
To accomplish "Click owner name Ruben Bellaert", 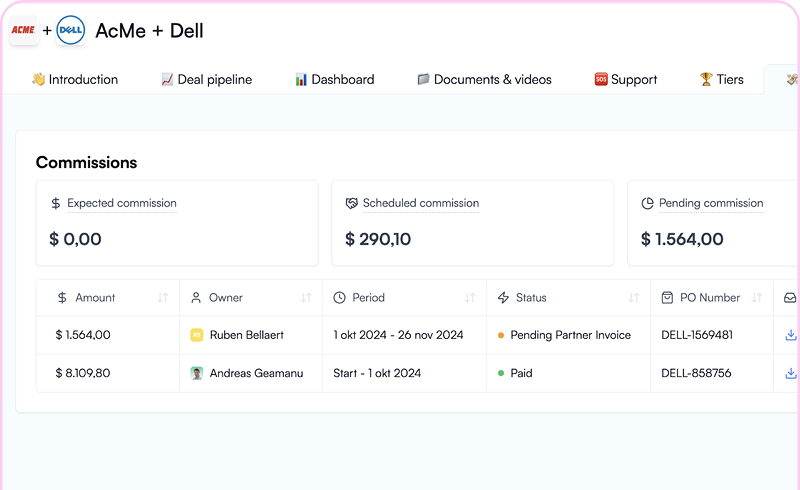I will pyautogui.click(x=247, y=335).
